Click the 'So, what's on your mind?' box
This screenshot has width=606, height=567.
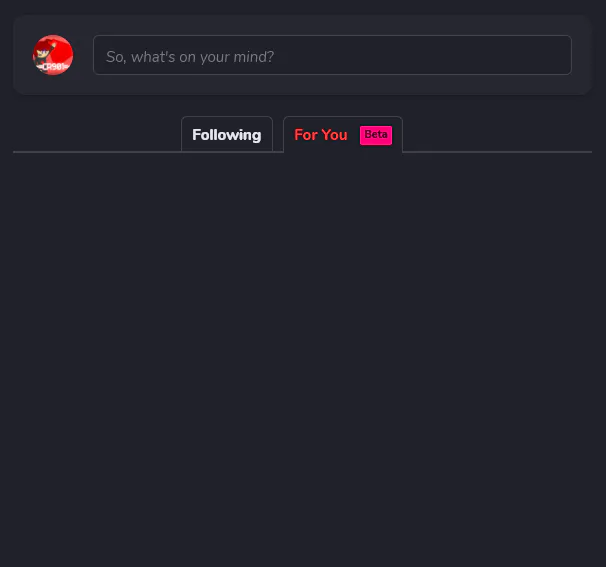click(332, 55)
